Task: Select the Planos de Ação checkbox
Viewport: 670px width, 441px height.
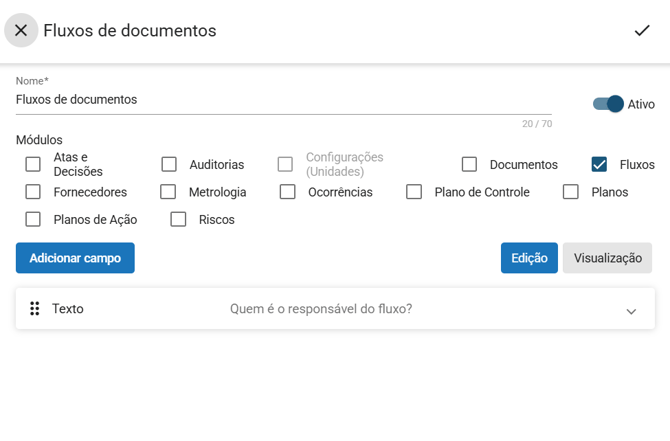Action: 34,219
